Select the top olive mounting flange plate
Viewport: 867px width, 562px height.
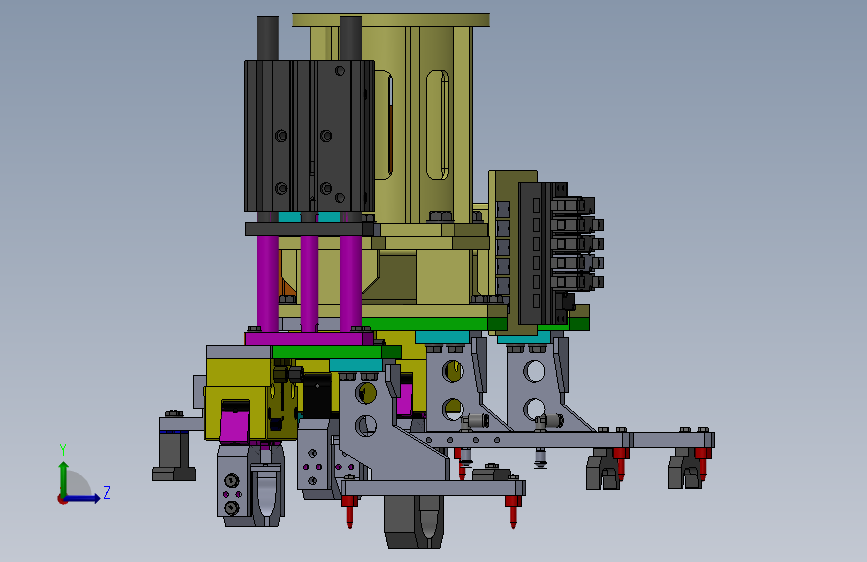[x=391, y=20]
